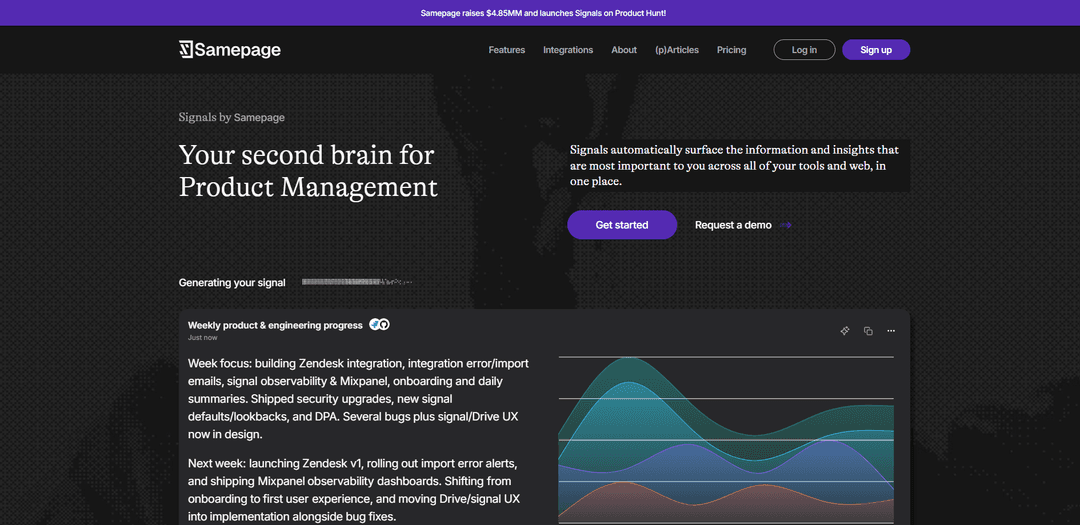The width and height of the screenshot is (1080, 525).
Task: Click the 'Next week' summary paragraph
Action: click(x=353, y=489)
